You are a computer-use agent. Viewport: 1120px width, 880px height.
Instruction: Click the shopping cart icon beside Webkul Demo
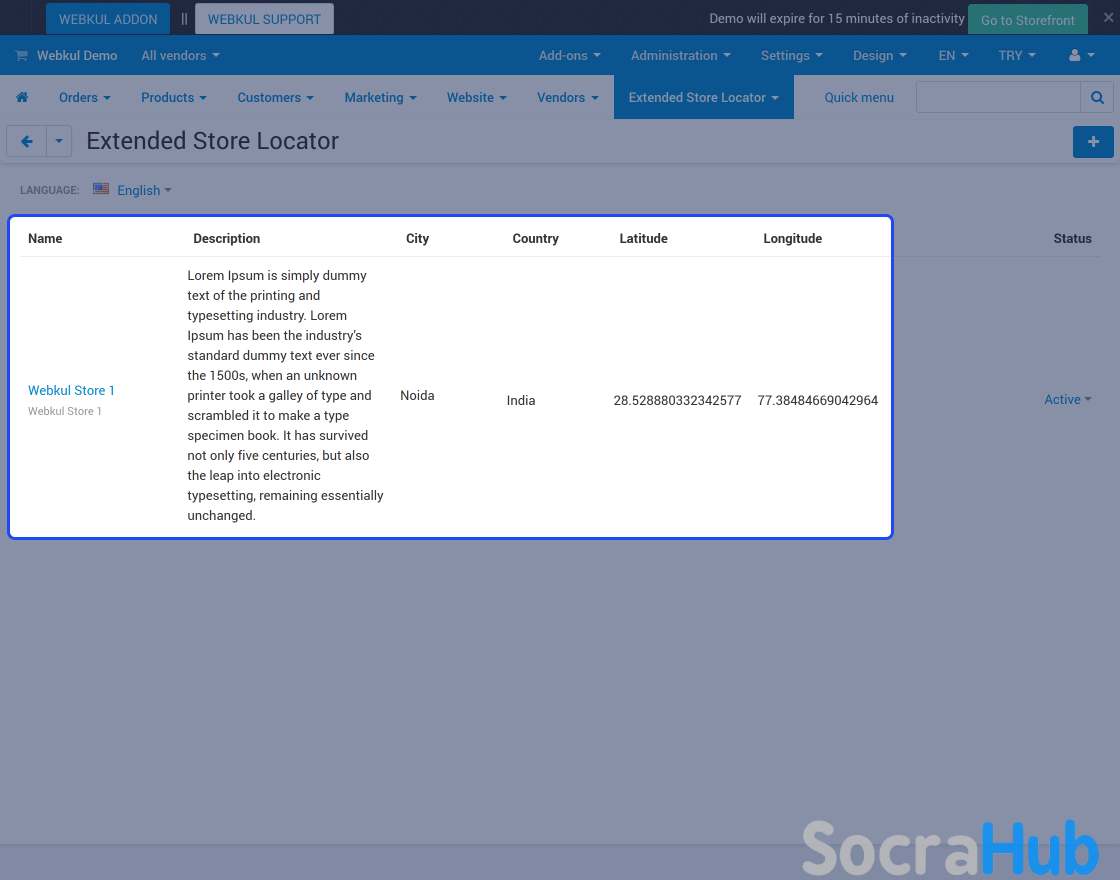(21, 55)
